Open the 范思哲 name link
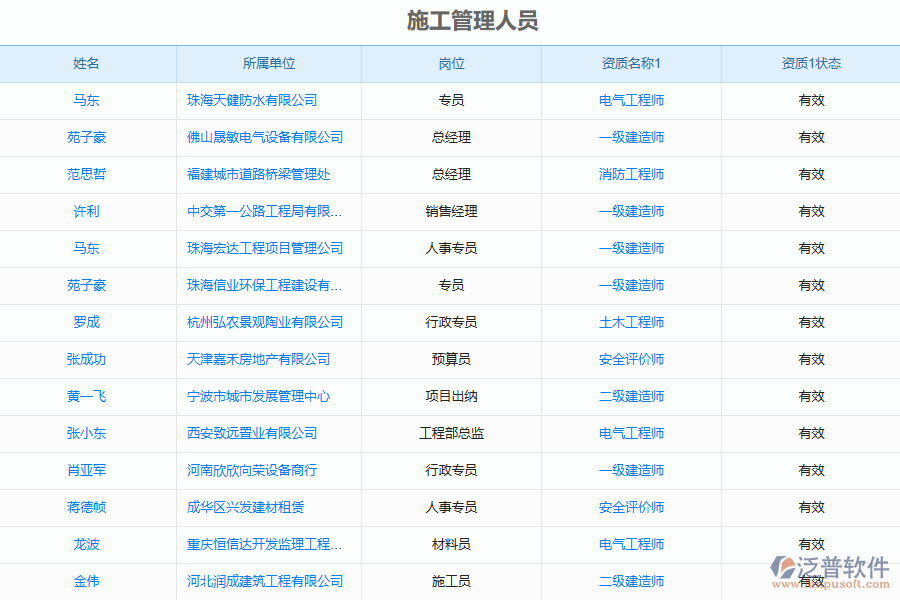900x600 pixels. [87, 174]
